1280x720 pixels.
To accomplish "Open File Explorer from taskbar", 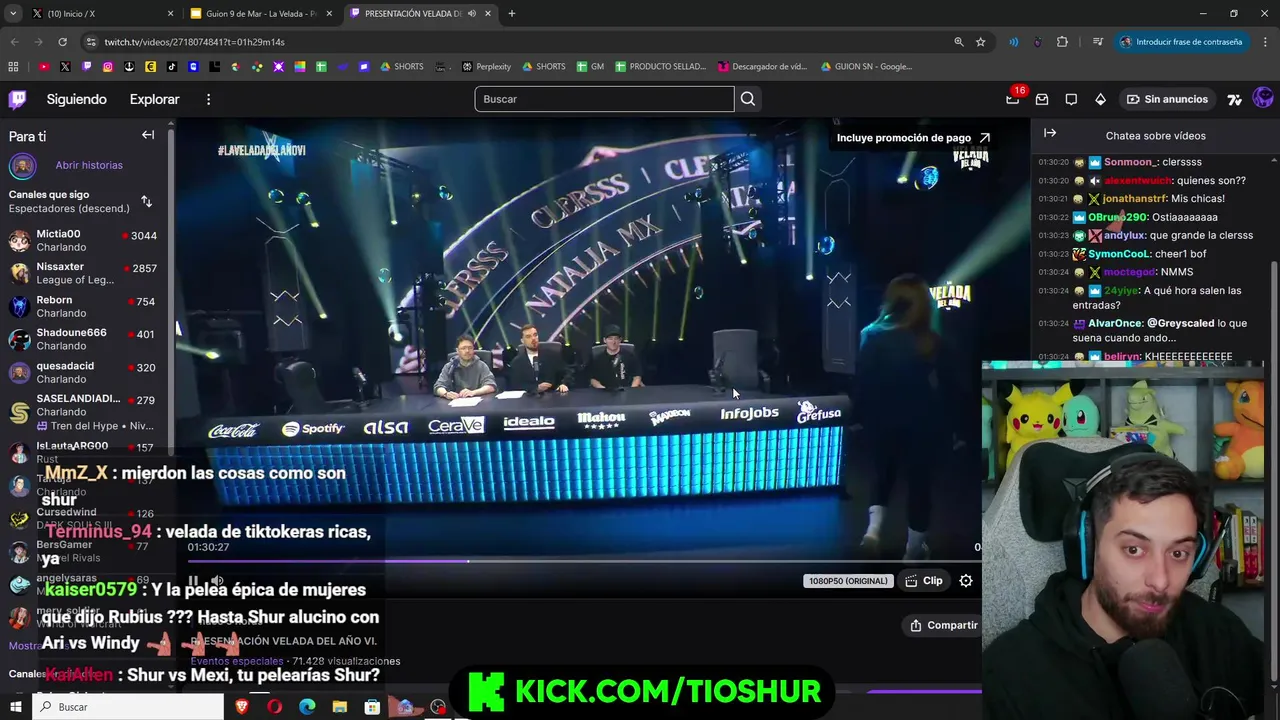I will (340, 707).
